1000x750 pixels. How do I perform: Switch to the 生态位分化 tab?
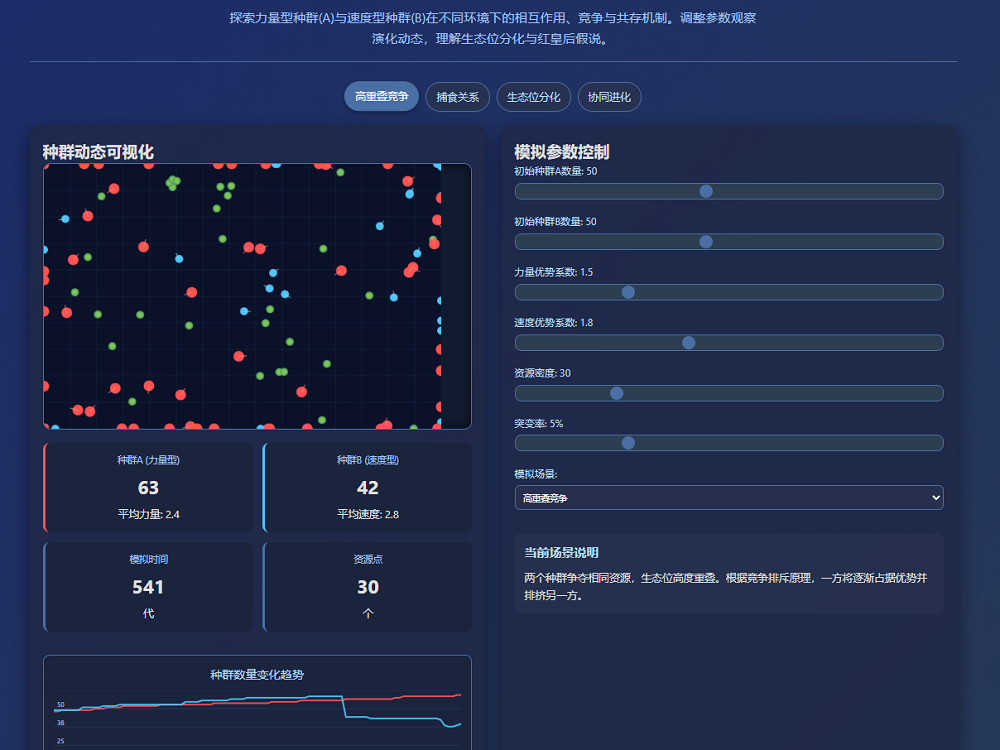pos(533,97)
